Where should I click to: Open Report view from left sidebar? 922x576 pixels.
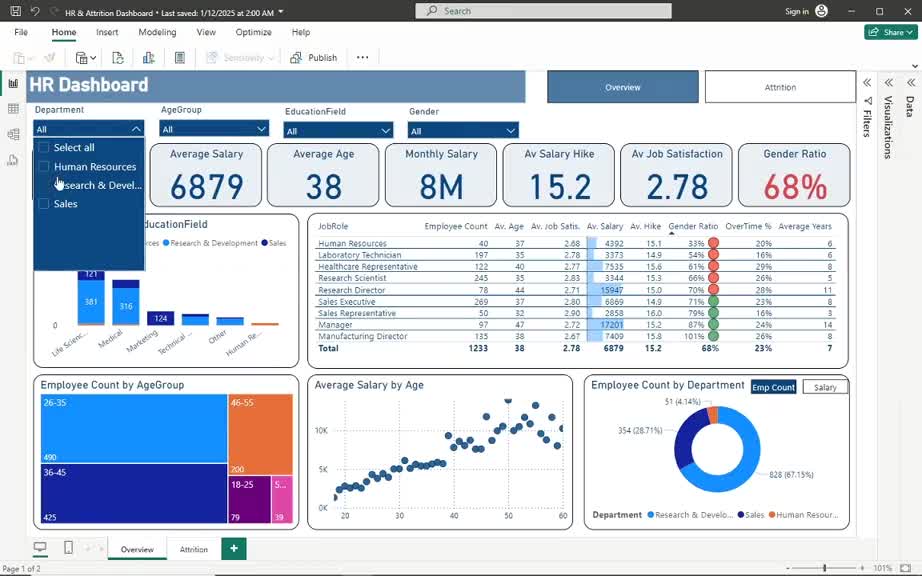click(13, 83)
